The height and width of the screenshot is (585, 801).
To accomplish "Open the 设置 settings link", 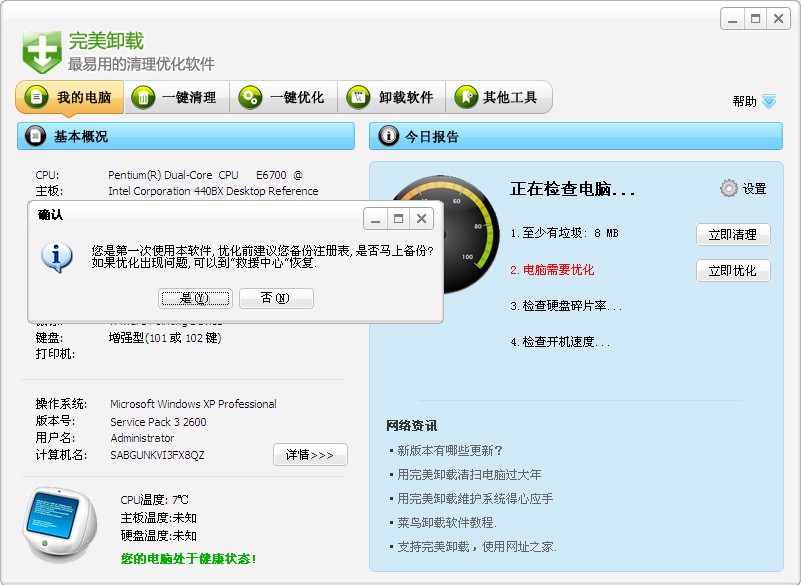I will (x=755, y=189).
